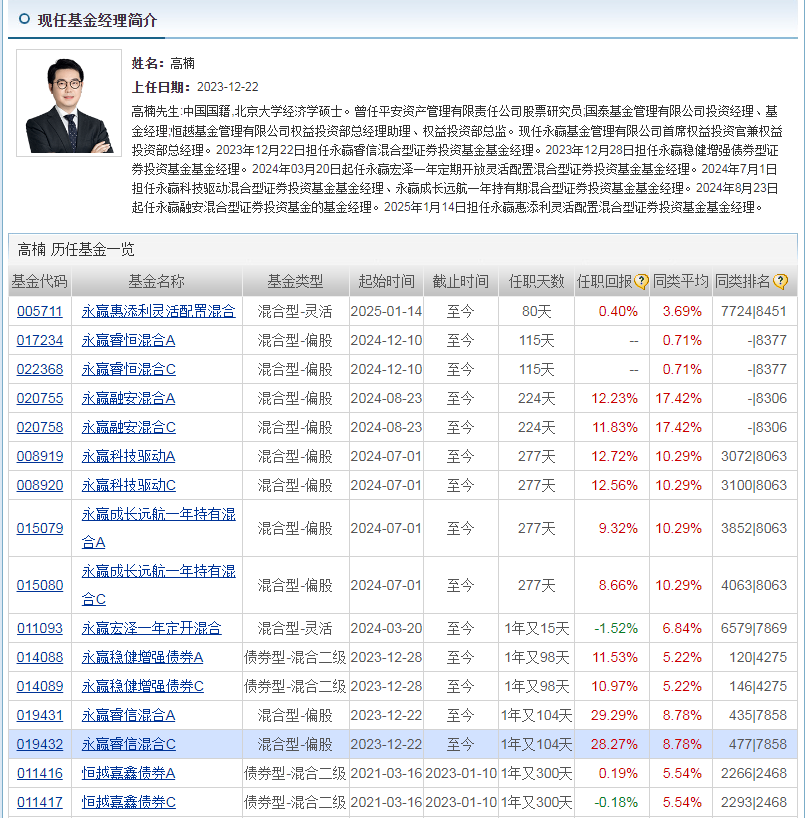Image resolution: width=805 pixels, height=818 pixels.
Task: Click the 1年又15天 tenure cell
Action: coord(536,628)
